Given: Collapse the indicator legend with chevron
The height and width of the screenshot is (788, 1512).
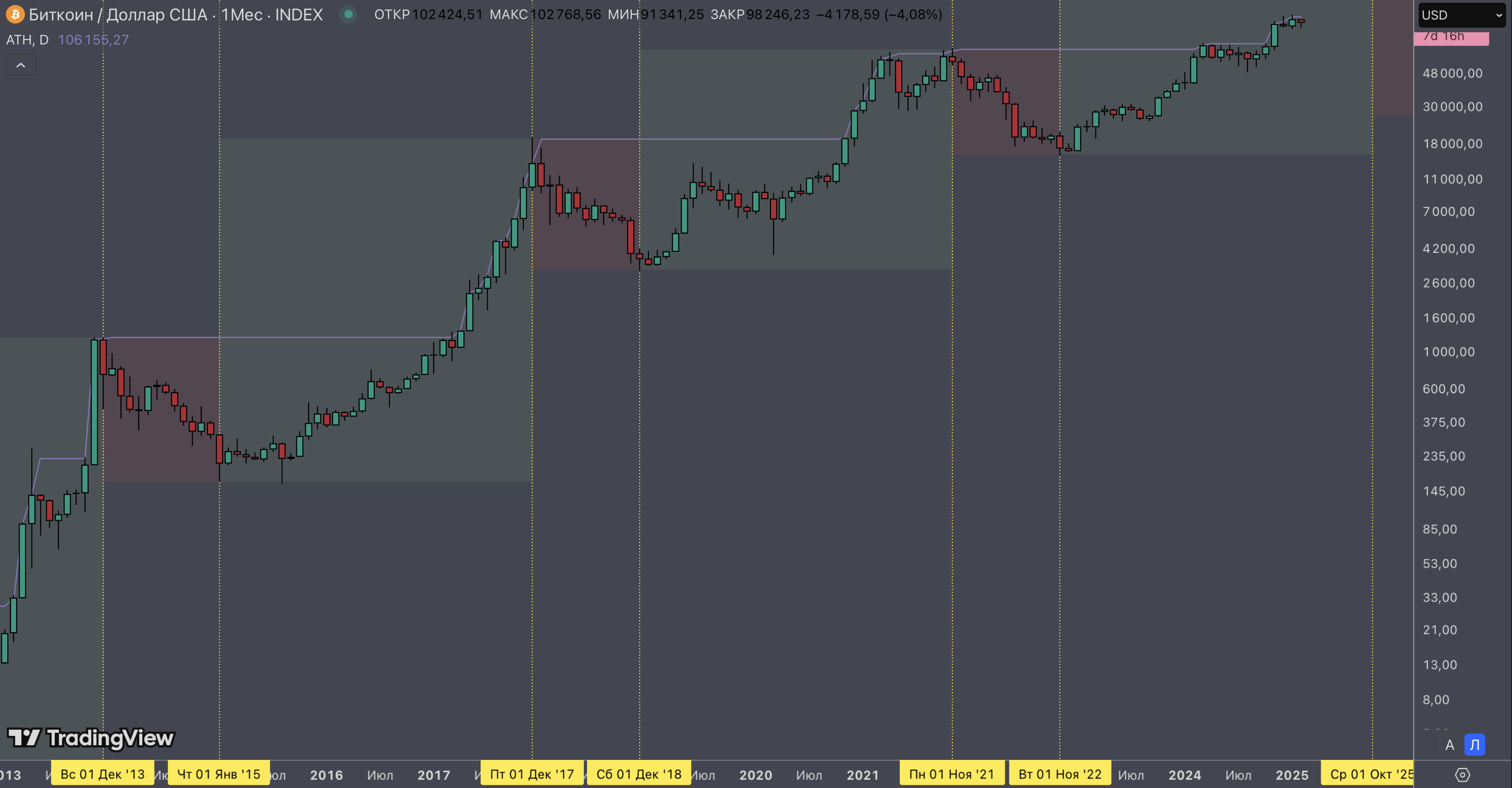Looking at the screenshot, I should pyautogui.click(x=20, y=65).
